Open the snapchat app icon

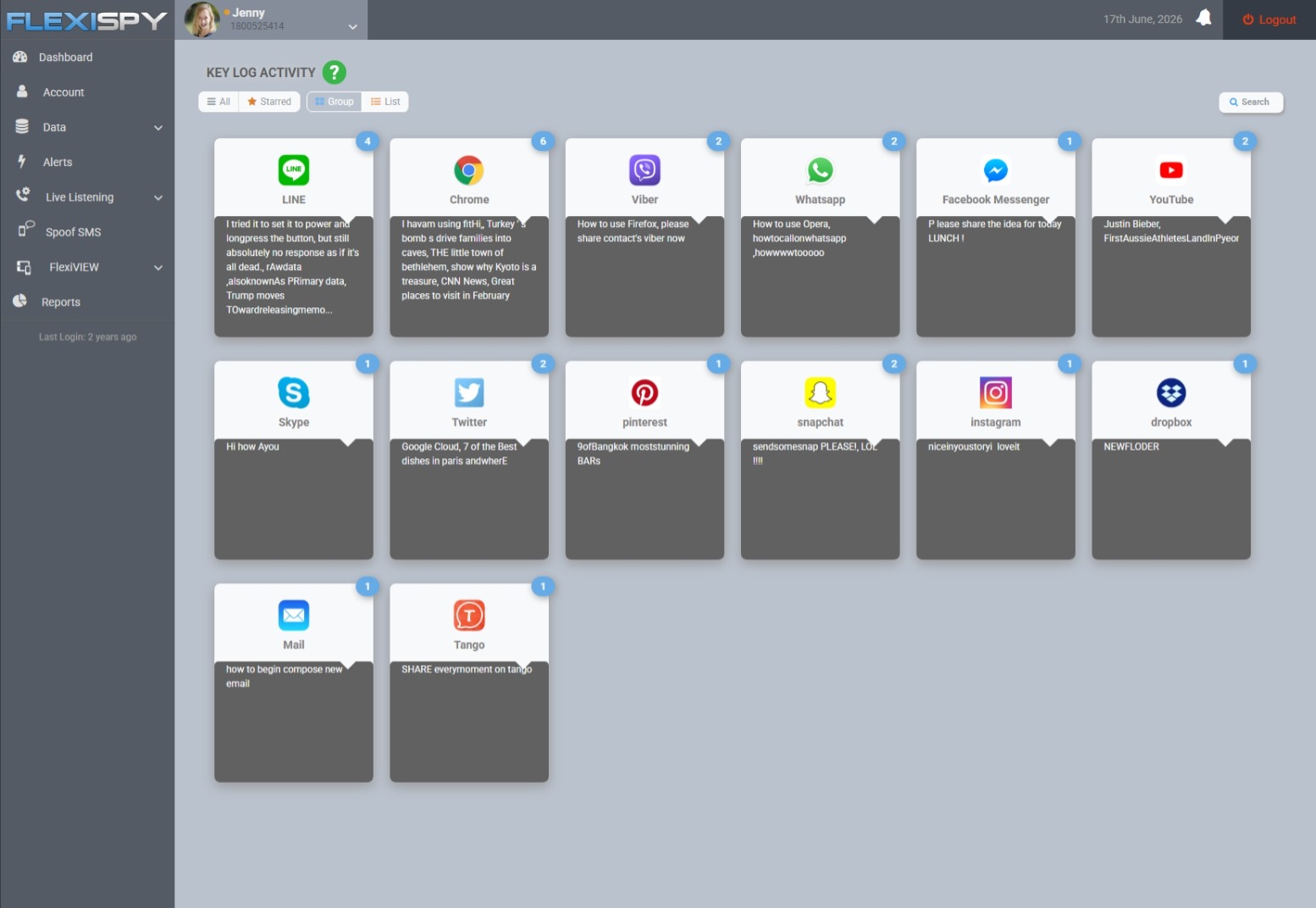point(820,393)
